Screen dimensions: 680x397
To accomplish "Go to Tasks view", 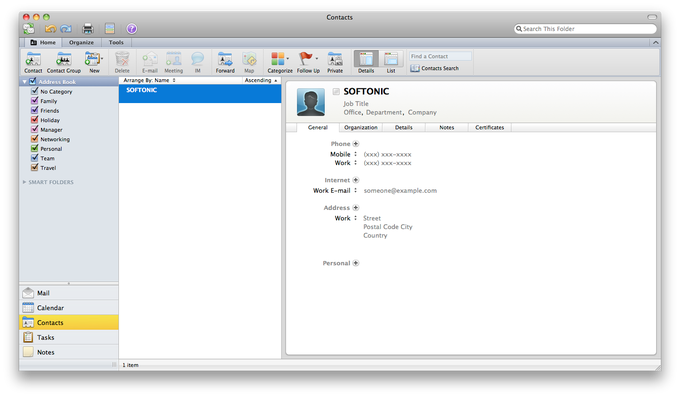I will (x=69, y=337).
